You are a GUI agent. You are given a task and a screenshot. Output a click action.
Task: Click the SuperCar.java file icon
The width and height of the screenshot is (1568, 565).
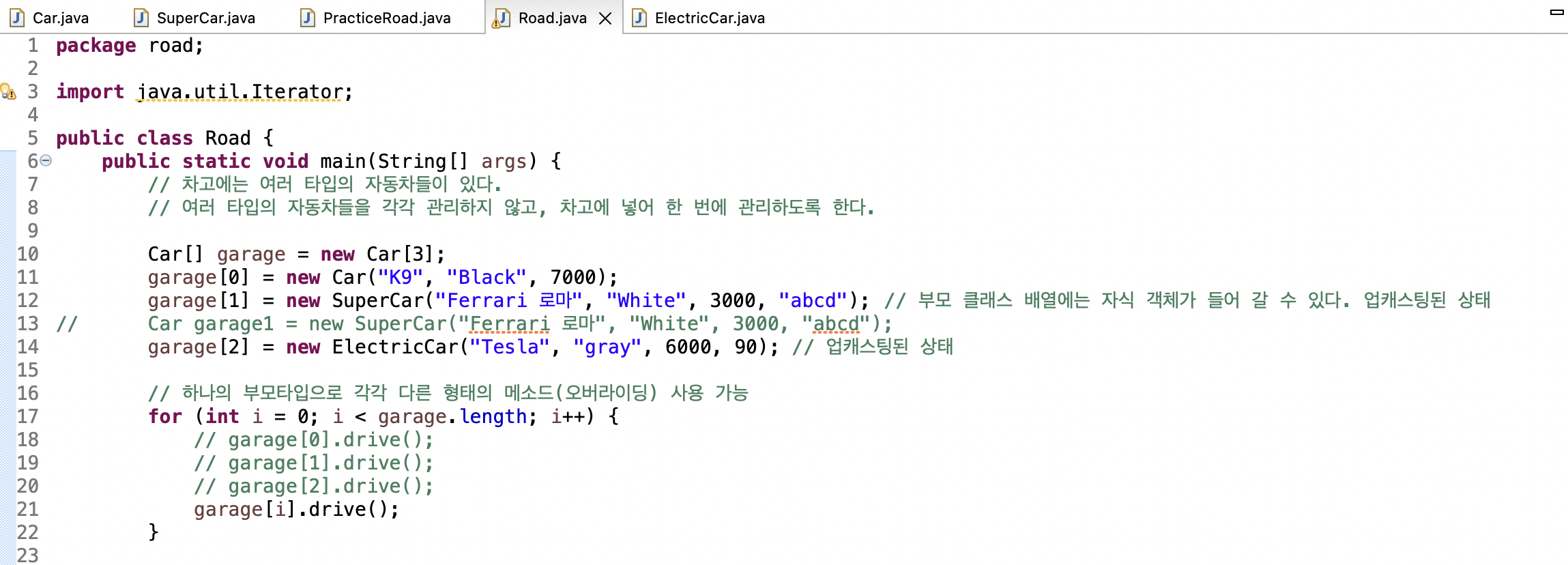tap(141, 18)
